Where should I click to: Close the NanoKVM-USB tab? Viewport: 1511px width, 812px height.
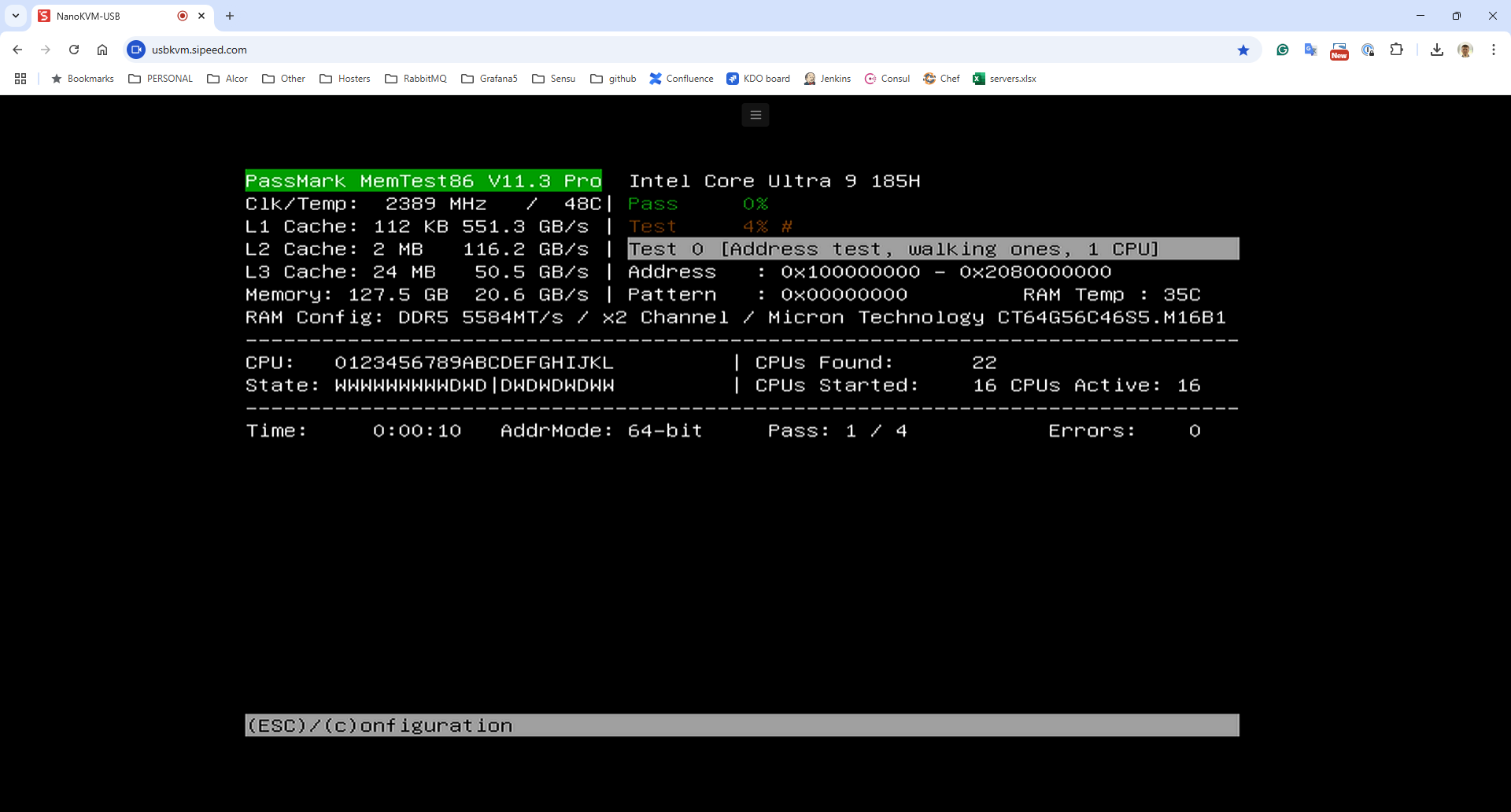(201, 16)
